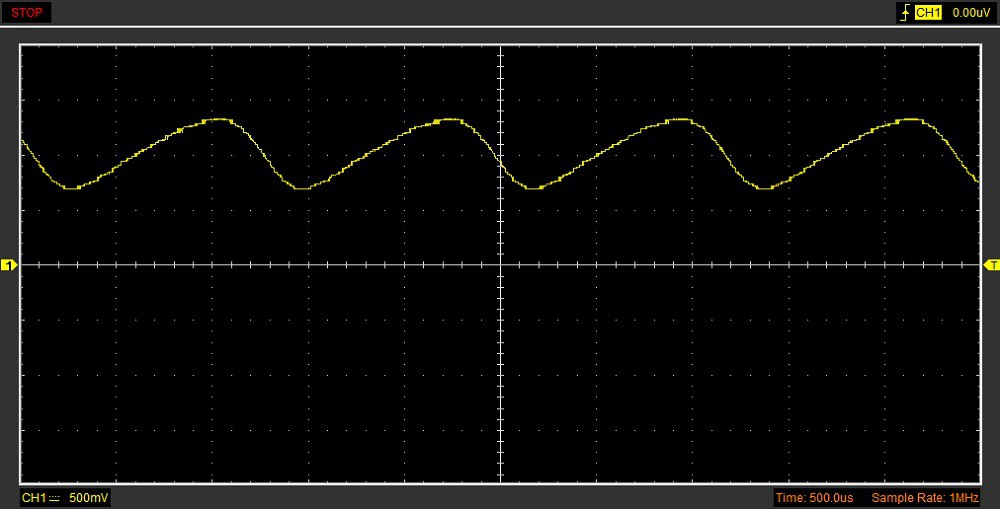Click the CH1 coupling label at bottom left
The width and height of the screenshot is (1000, 509).
click(x=40, y=498)
